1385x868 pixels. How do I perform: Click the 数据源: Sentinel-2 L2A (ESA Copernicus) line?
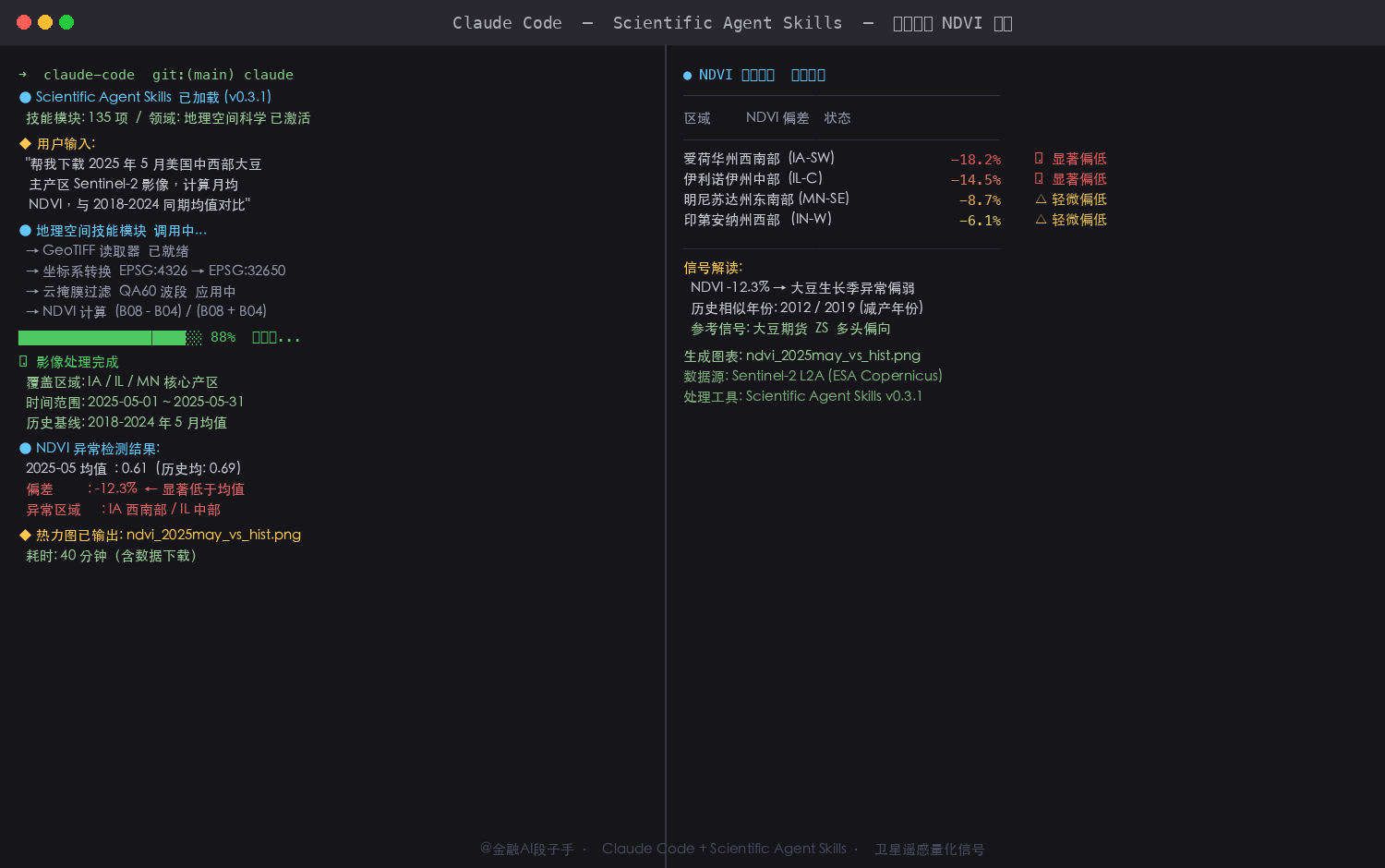(x=813, y=376)
